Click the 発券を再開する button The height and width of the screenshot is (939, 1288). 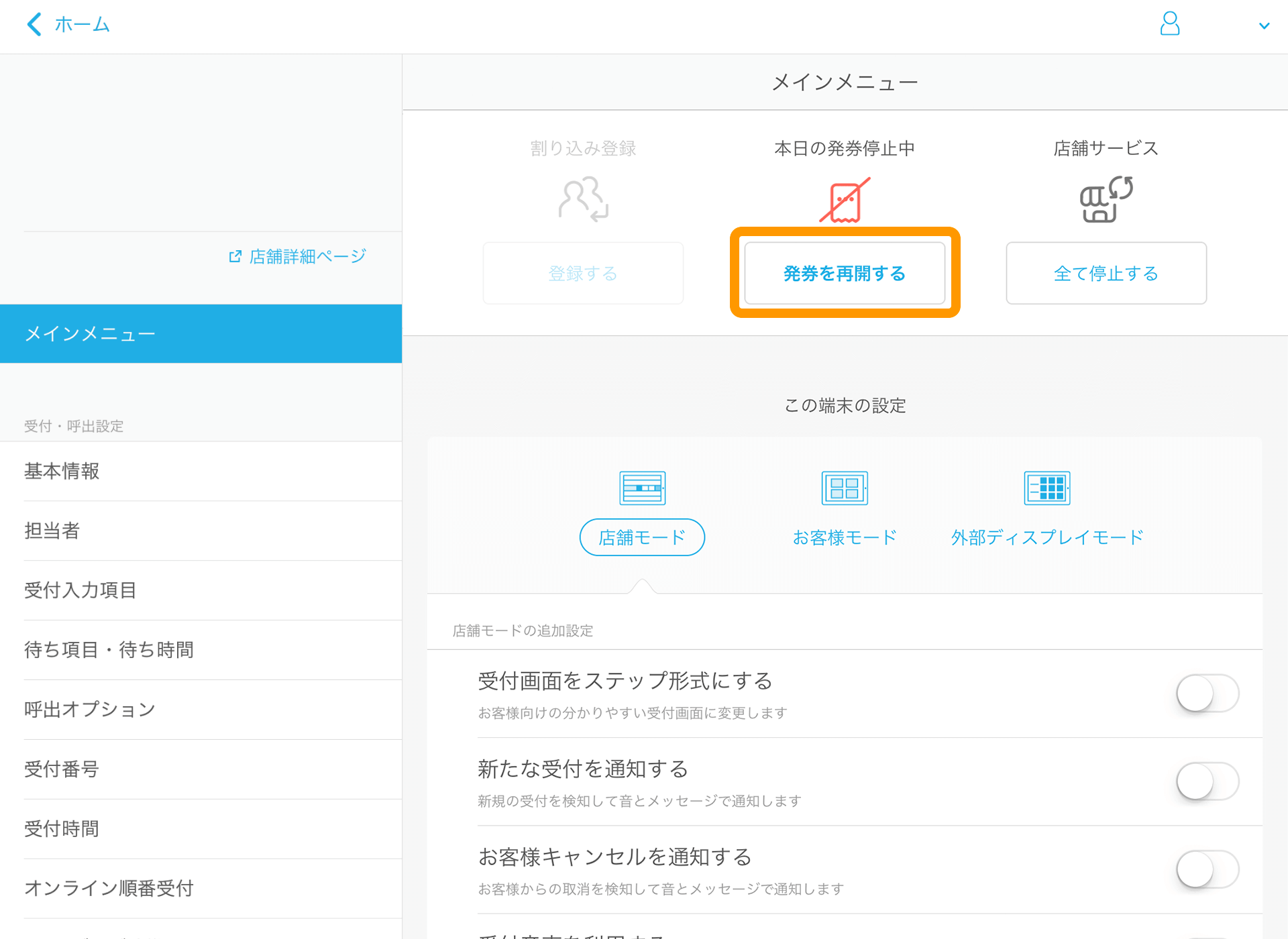point(844,273)
